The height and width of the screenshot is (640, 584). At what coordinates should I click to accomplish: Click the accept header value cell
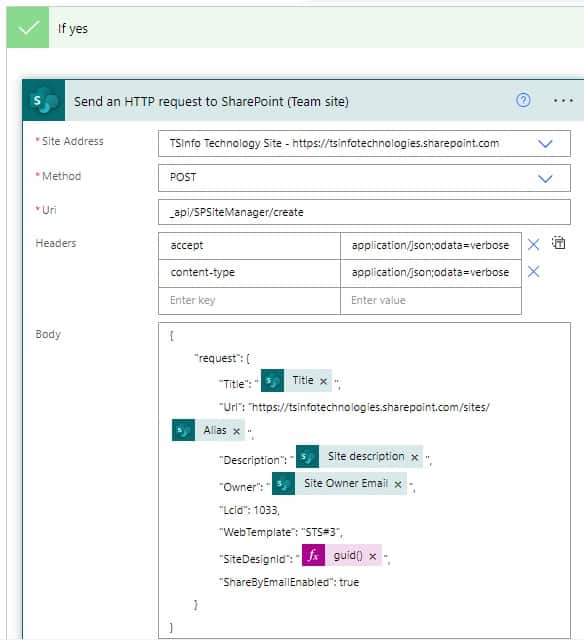(431, 246)
